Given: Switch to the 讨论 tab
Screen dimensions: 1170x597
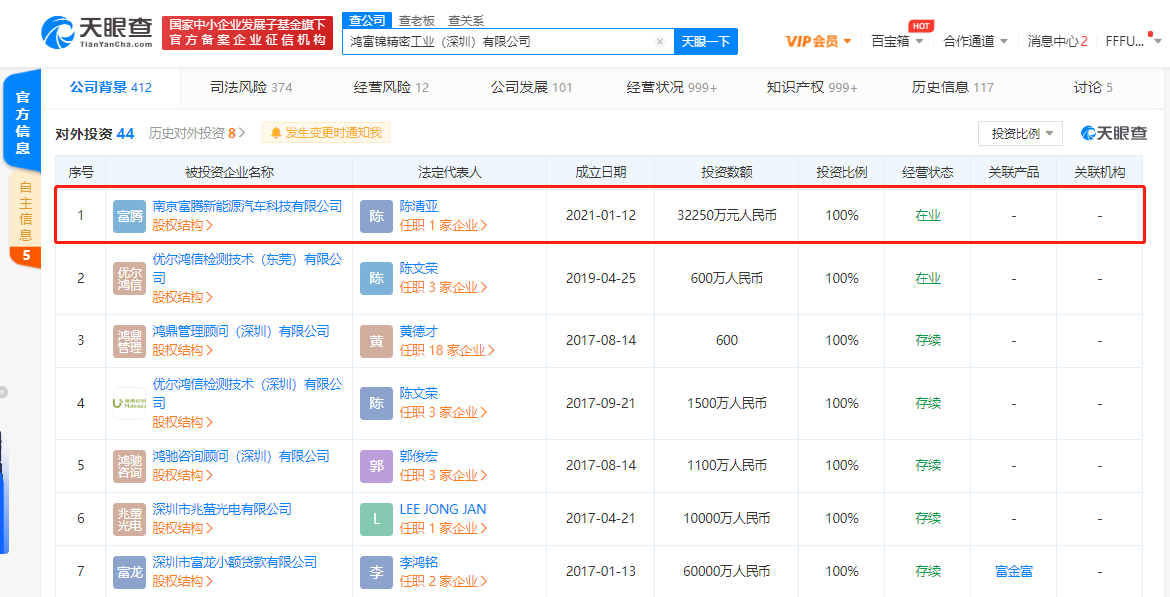Looking at the screenshot, I should click(1093, 87).
